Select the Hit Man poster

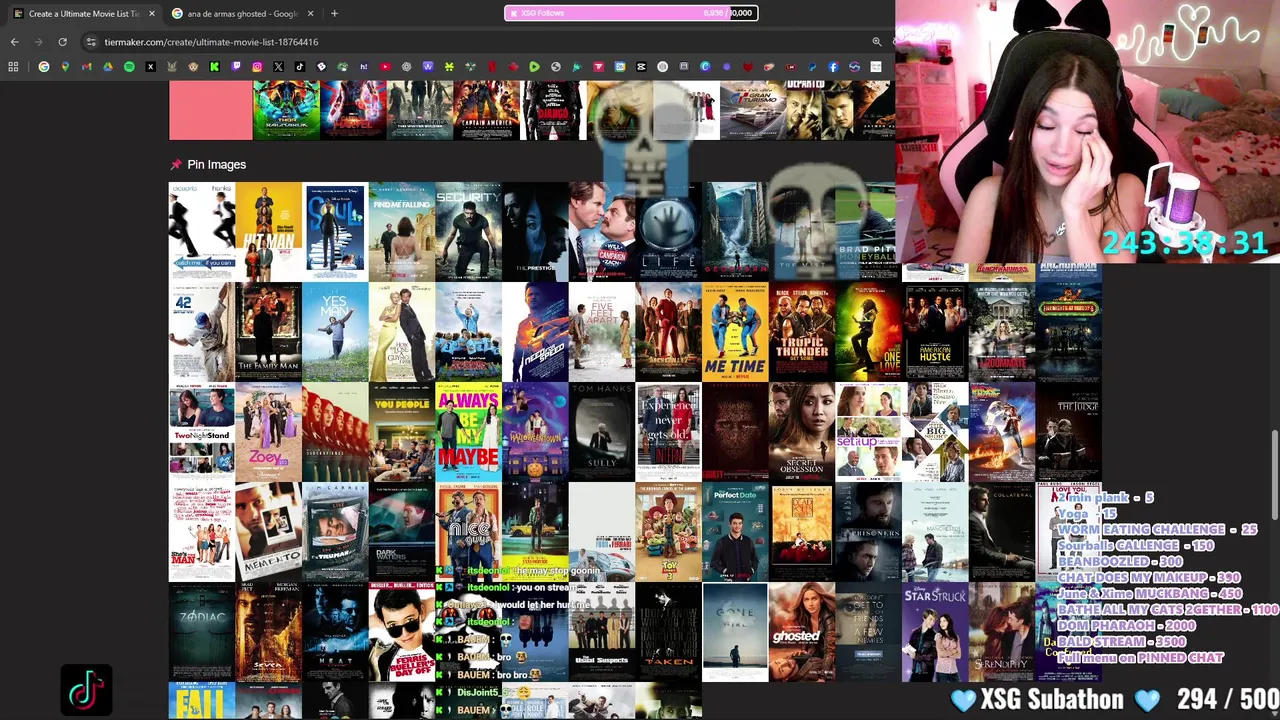click(x=268, y=231)
